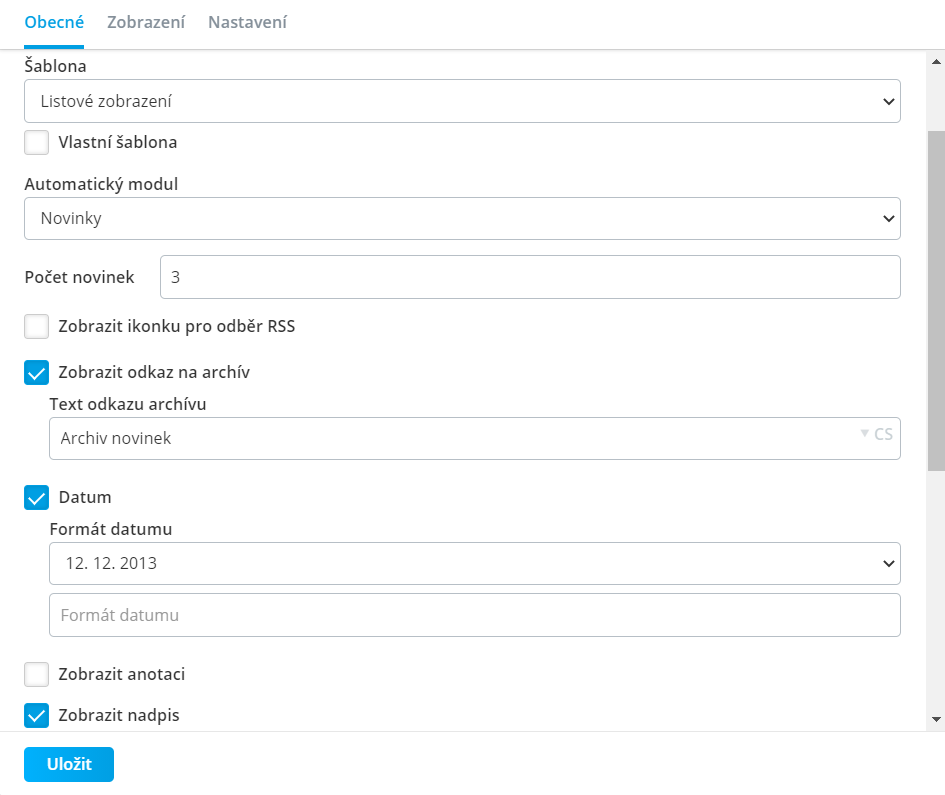945x795 pixels.
Task: Click the scrollbar down arrow
Action: click(x=936, y=719)
